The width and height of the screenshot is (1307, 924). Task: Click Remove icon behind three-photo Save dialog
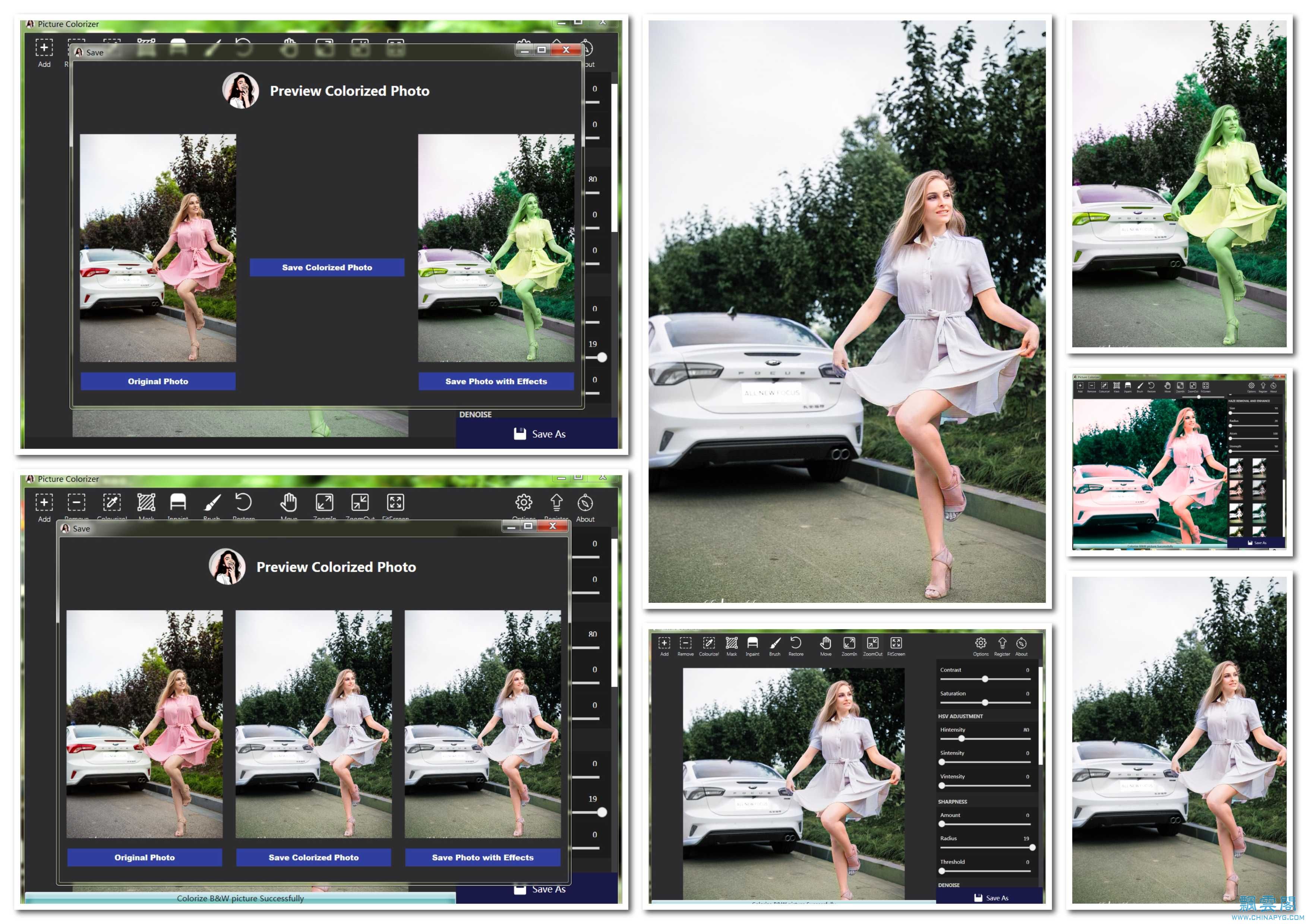(x=76, y=502)
